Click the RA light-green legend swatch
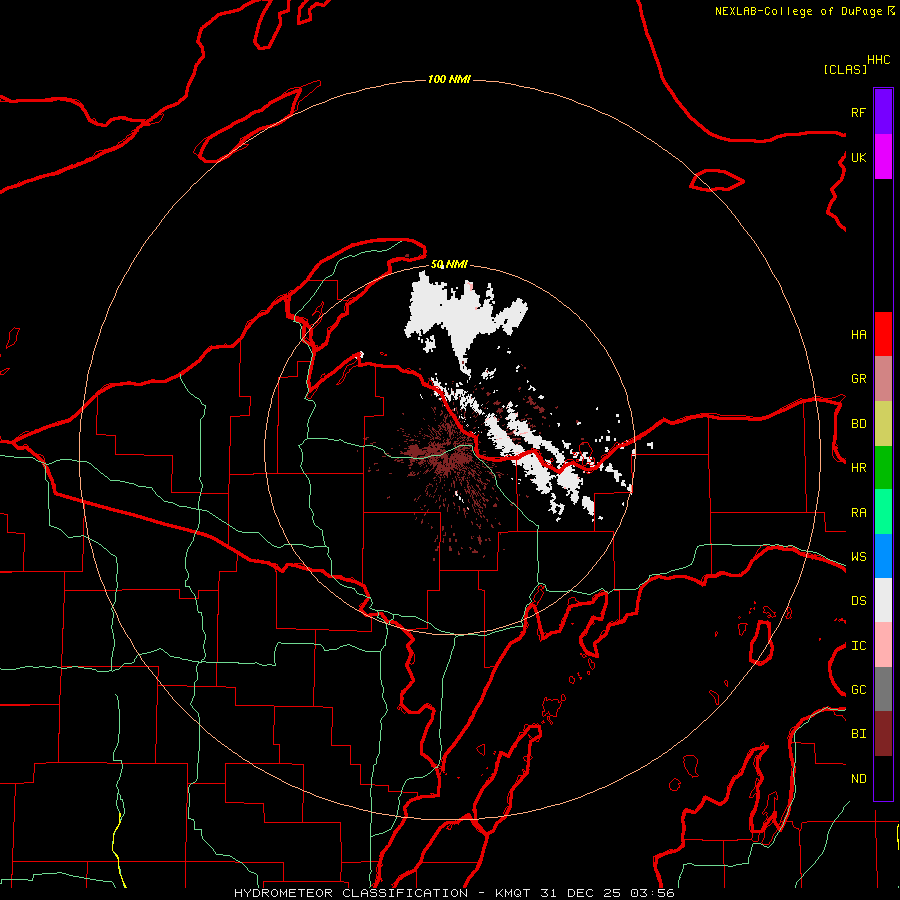 [x=883, y=512]
